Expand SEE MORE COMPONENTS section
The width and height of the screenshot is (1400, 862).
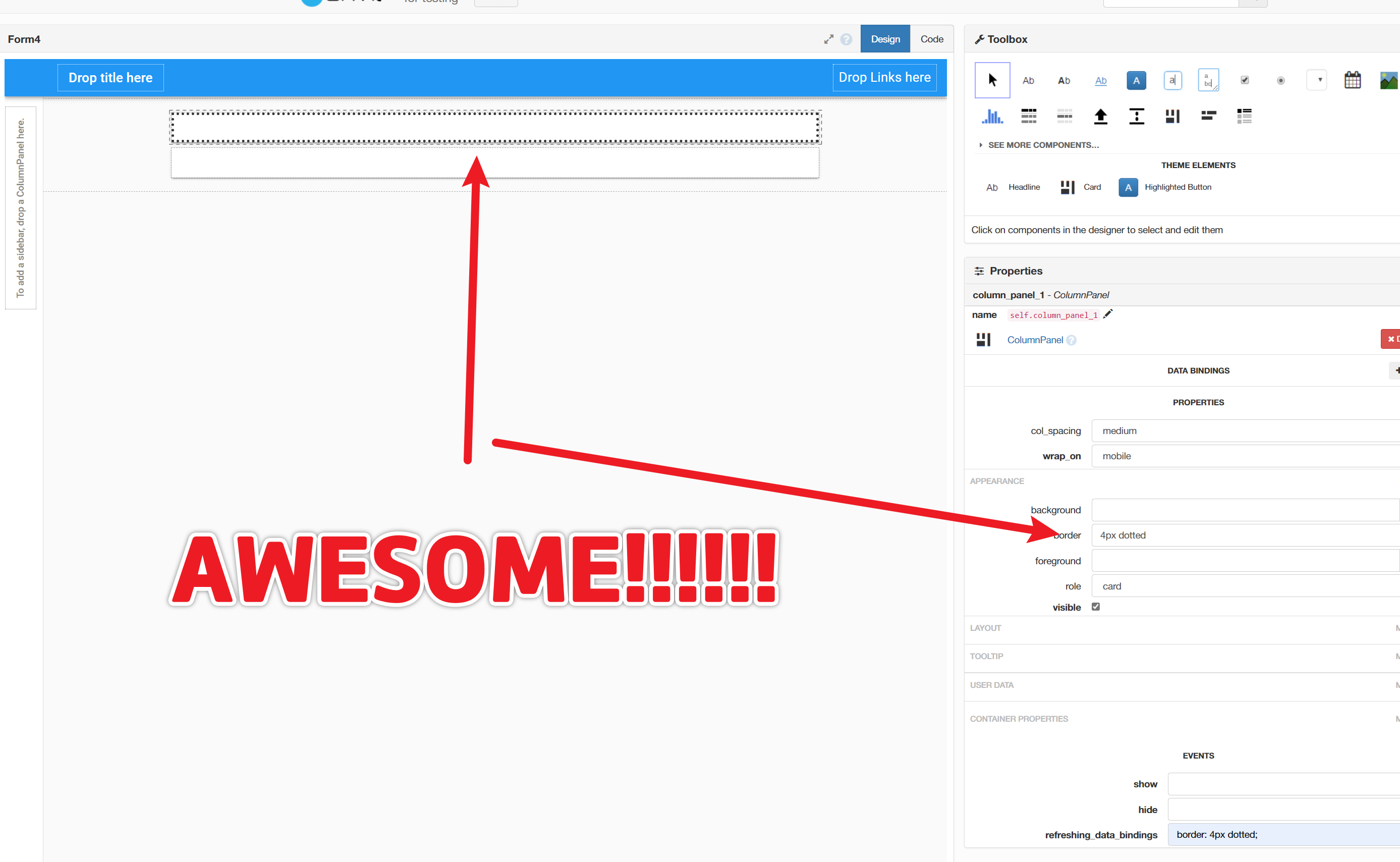pyautogui.click(x=1039, y=145)
